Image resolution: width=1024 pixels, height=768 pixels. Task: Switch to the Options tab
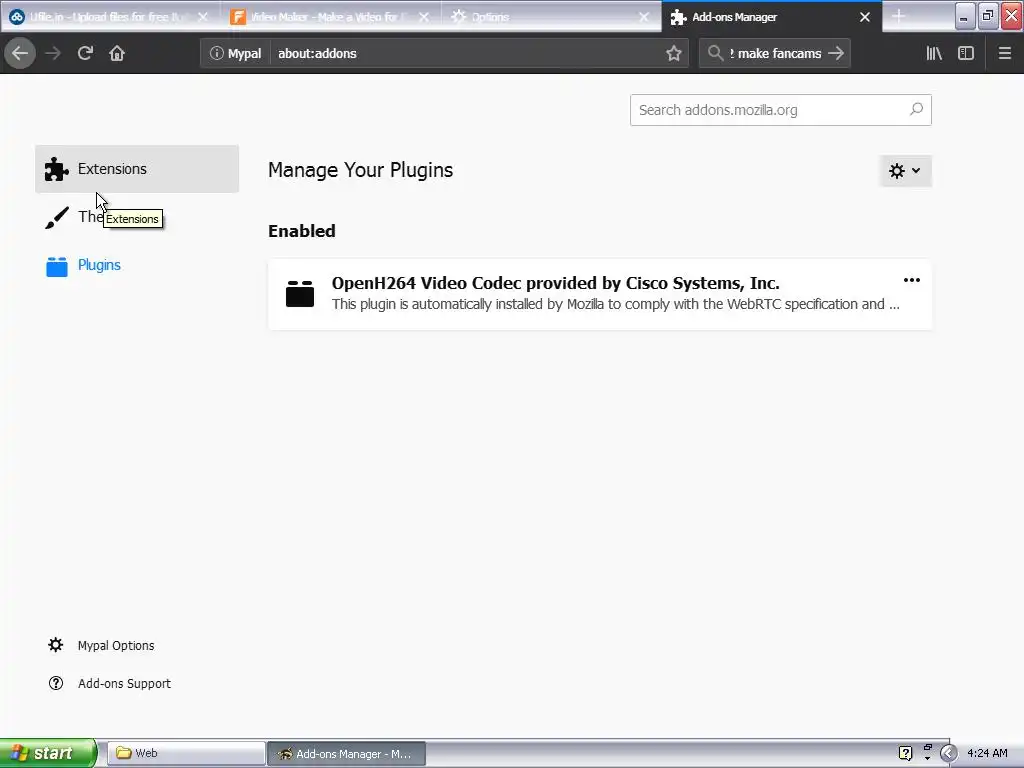click(551, 17)
